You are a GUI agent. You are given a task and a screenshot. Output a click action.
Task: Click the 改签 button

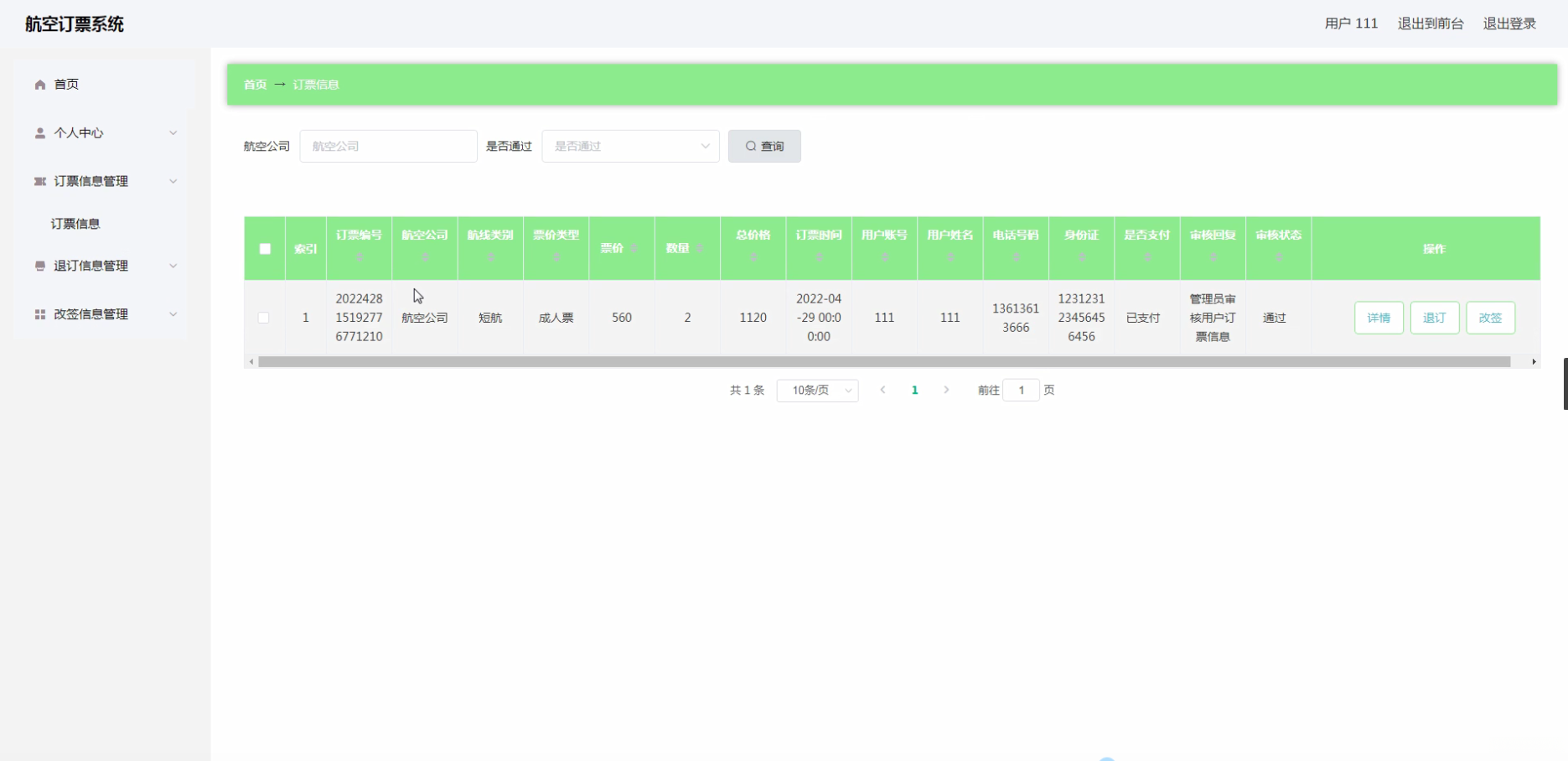1490,318
